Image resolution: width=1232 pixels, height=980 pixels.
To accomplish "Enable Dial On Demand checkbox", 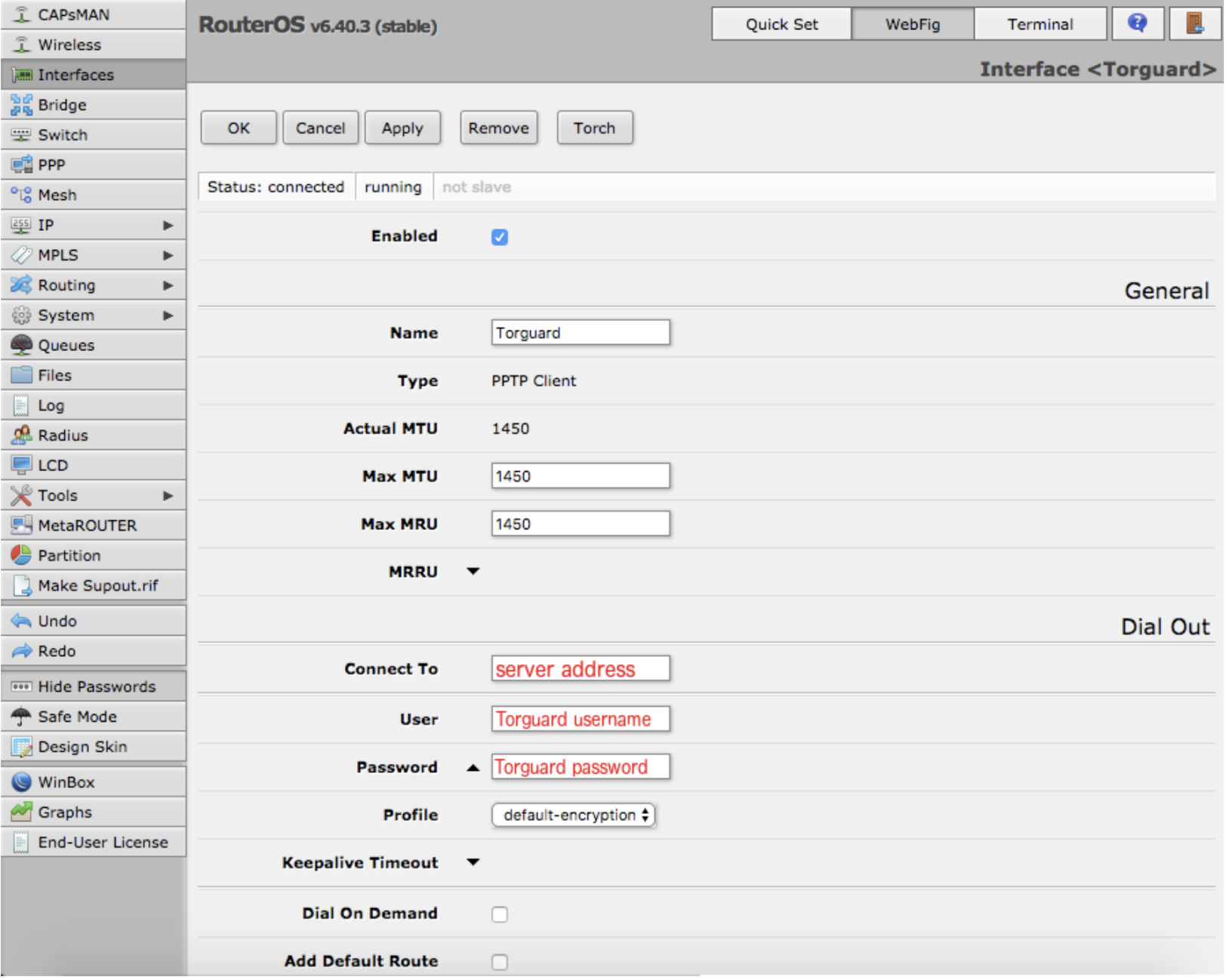I will 500,914.
